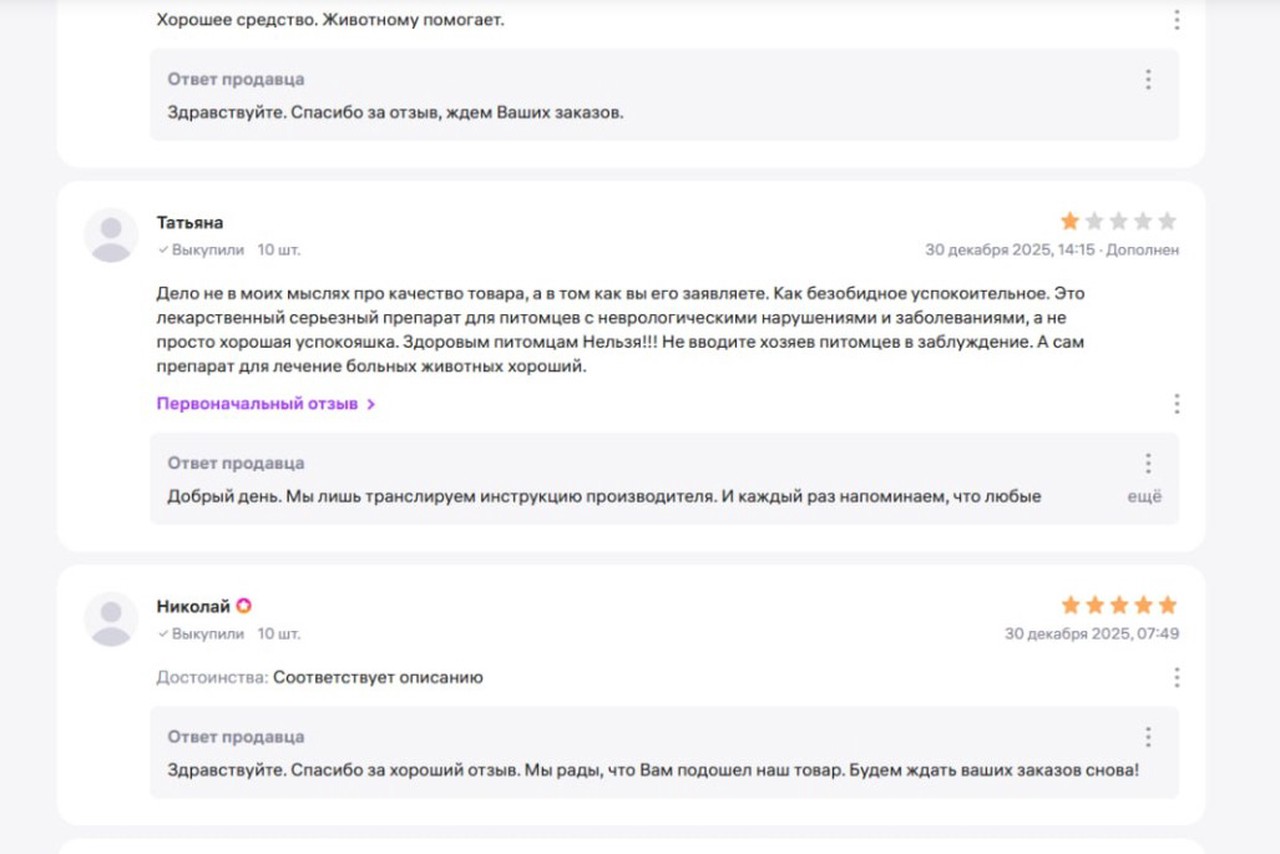1280x854 pixels.
Task: Expand seller reply with "ещё"
Action: [x=1144, y=496]
